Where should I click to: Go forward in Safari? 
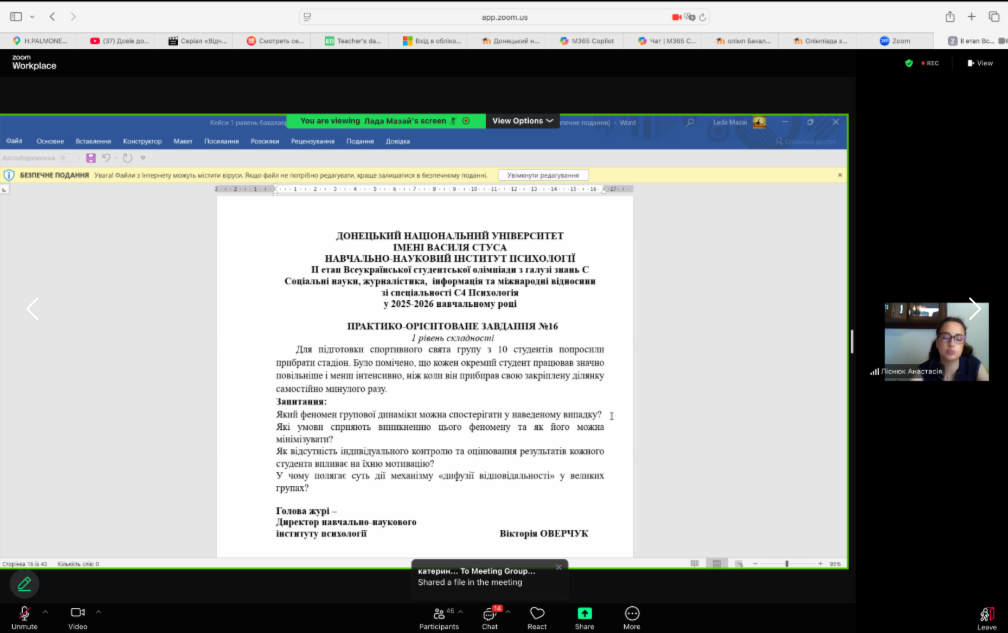pos(73,17)
